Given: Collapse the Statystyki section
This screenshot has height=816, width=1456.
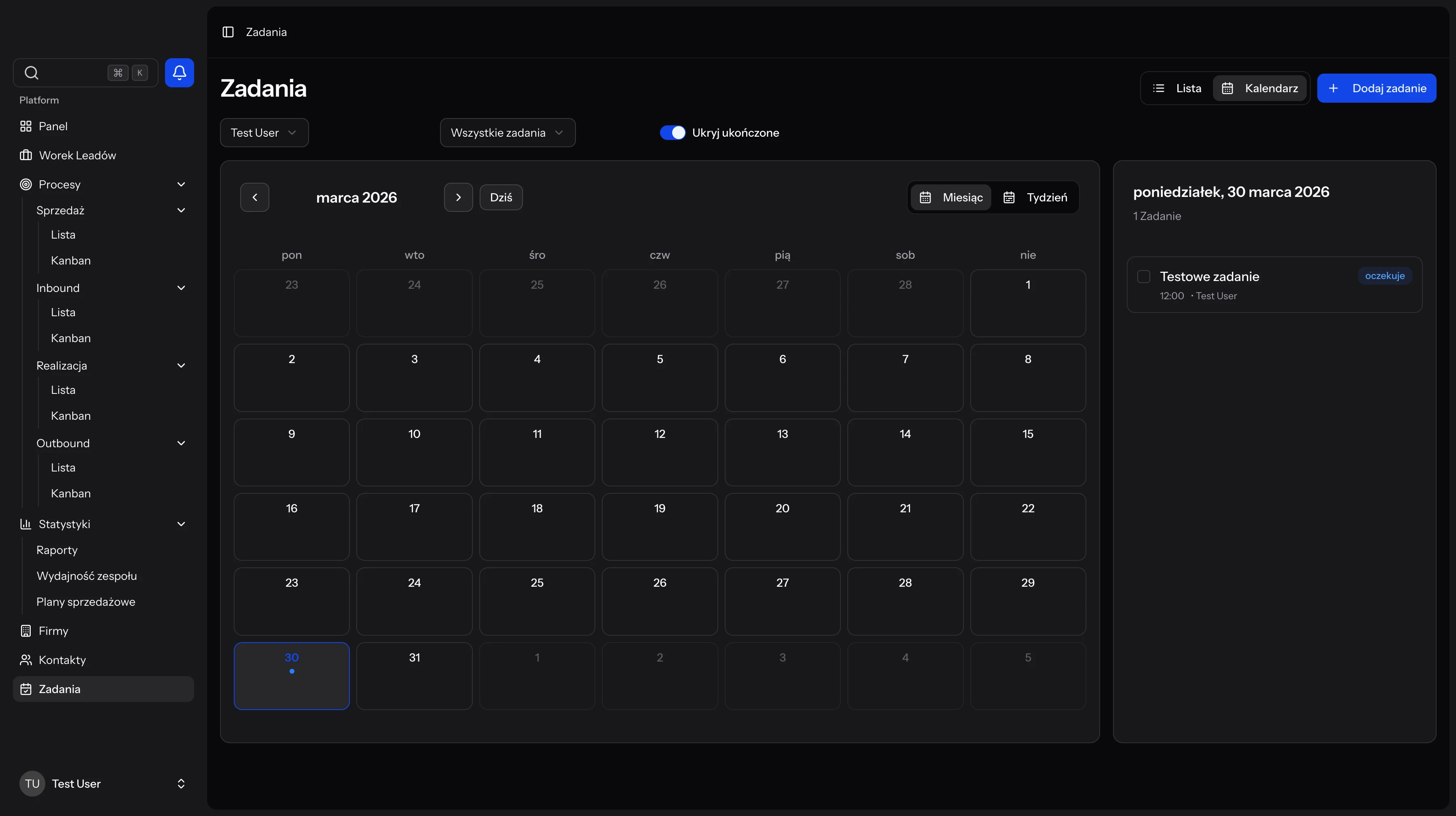Looking at the screenshot, I should click(x=181, y=524).
